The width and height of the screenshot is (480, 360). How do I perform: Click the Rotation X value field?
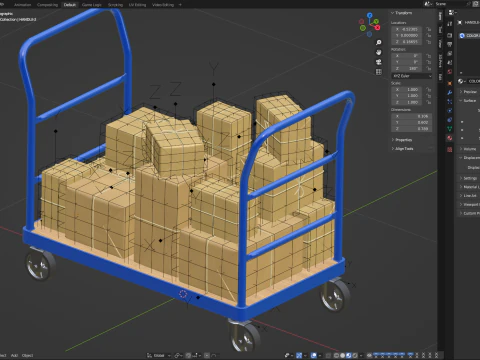coord(407,56)
